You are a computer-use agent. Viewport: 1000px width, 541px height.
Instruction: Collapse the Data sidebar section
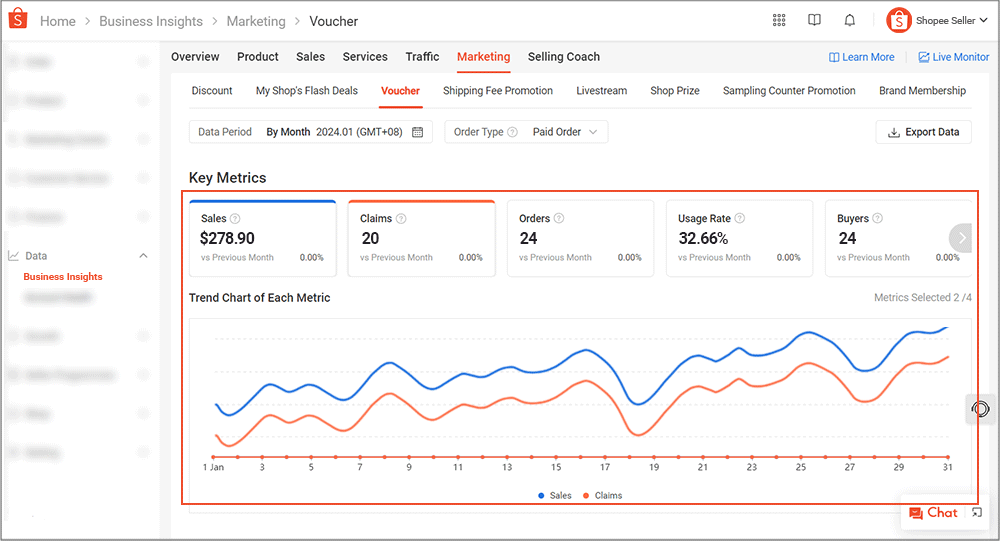click(143, 256)
